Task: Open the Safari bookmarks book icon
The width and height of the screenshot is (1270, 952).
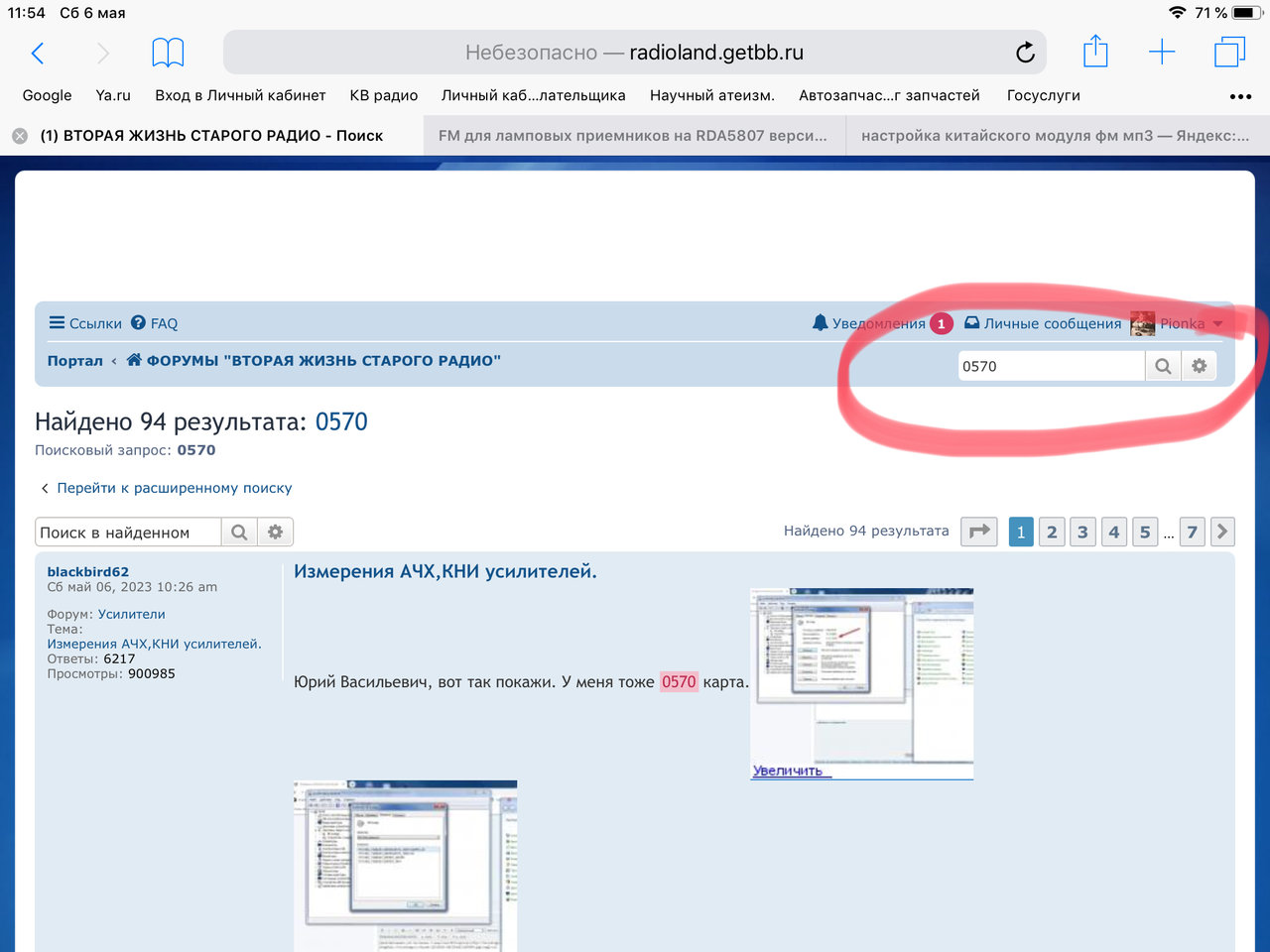Action: (168, 53)
